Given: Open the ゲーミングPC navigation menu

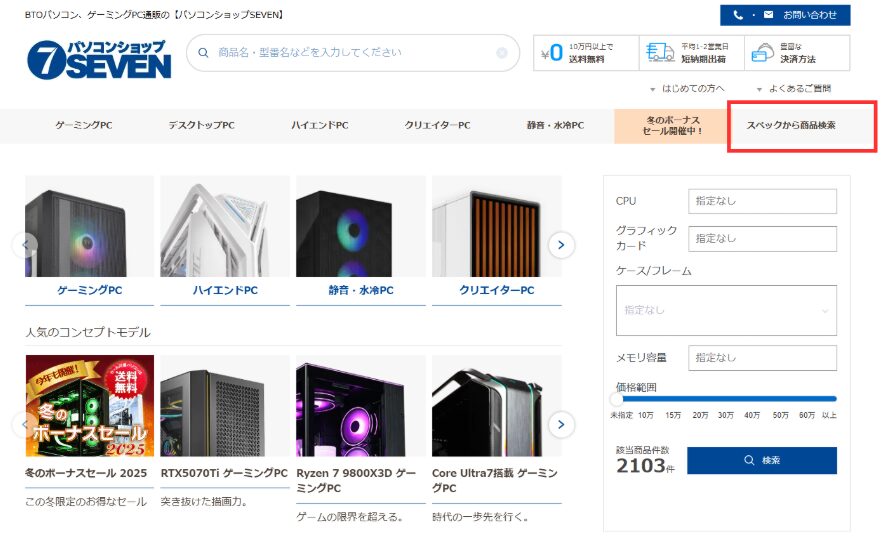Looking at the screenshot, I should tap(84, 126).
